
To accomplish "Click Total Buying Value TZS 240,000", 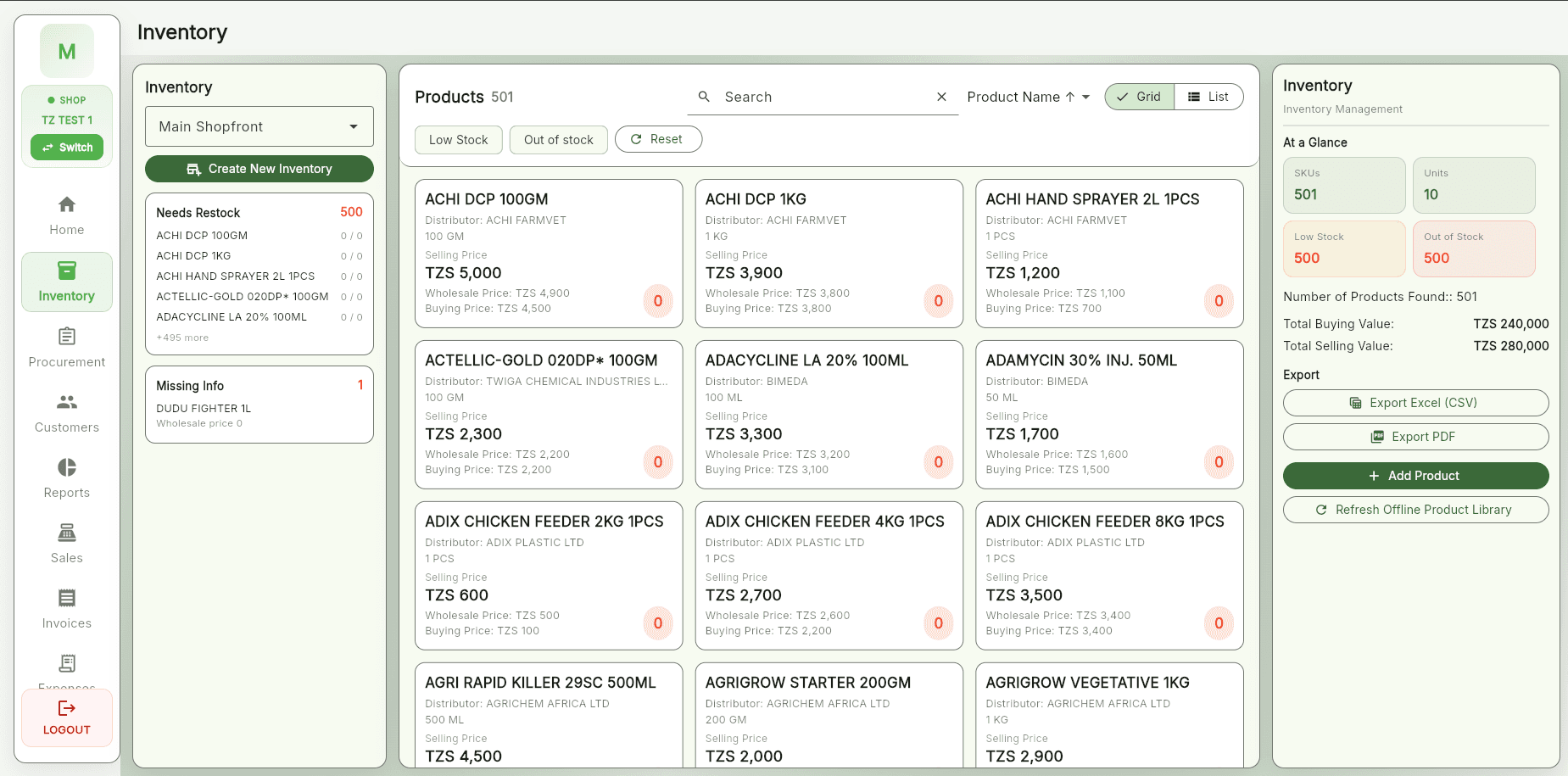I will 1415,324.
